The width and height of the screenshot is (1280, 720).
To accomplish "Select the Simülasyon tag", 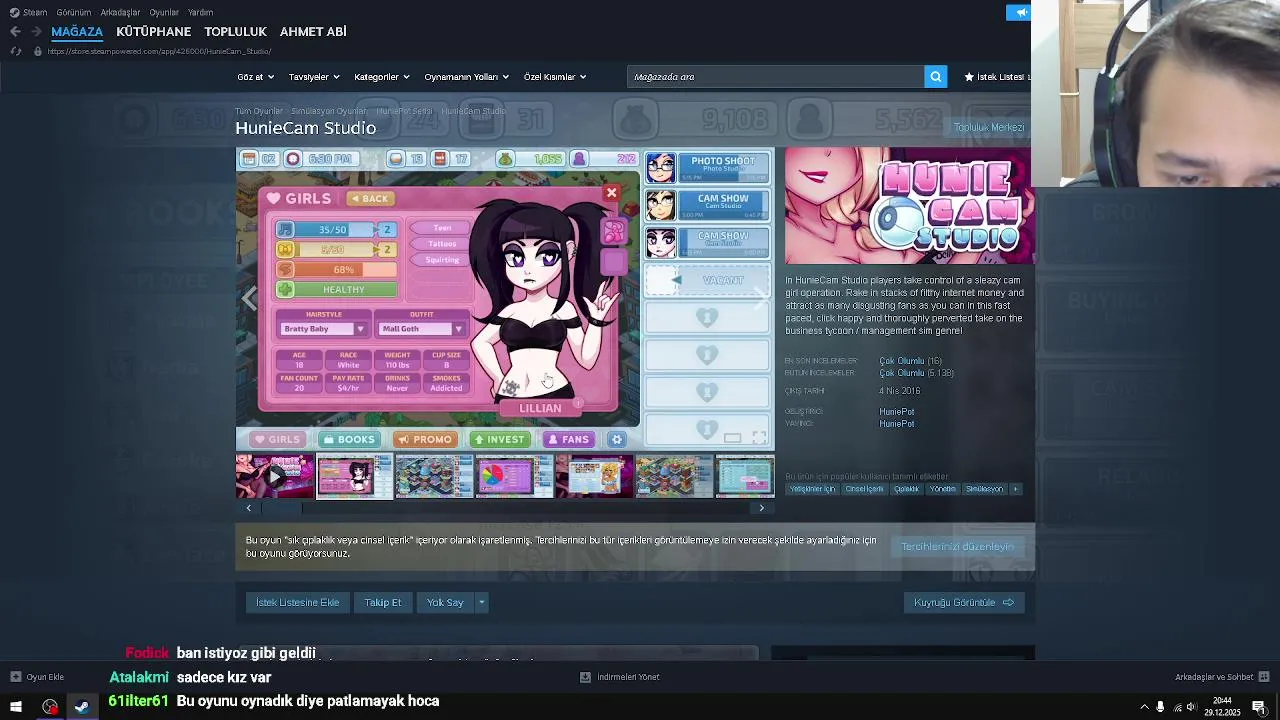I will (984, 489).
